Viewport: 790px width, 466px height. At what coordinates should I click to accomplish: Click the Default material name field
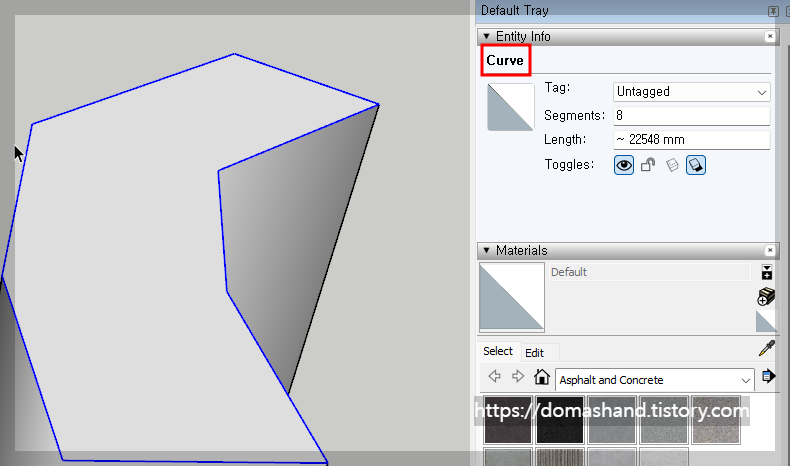coord(650,272)
